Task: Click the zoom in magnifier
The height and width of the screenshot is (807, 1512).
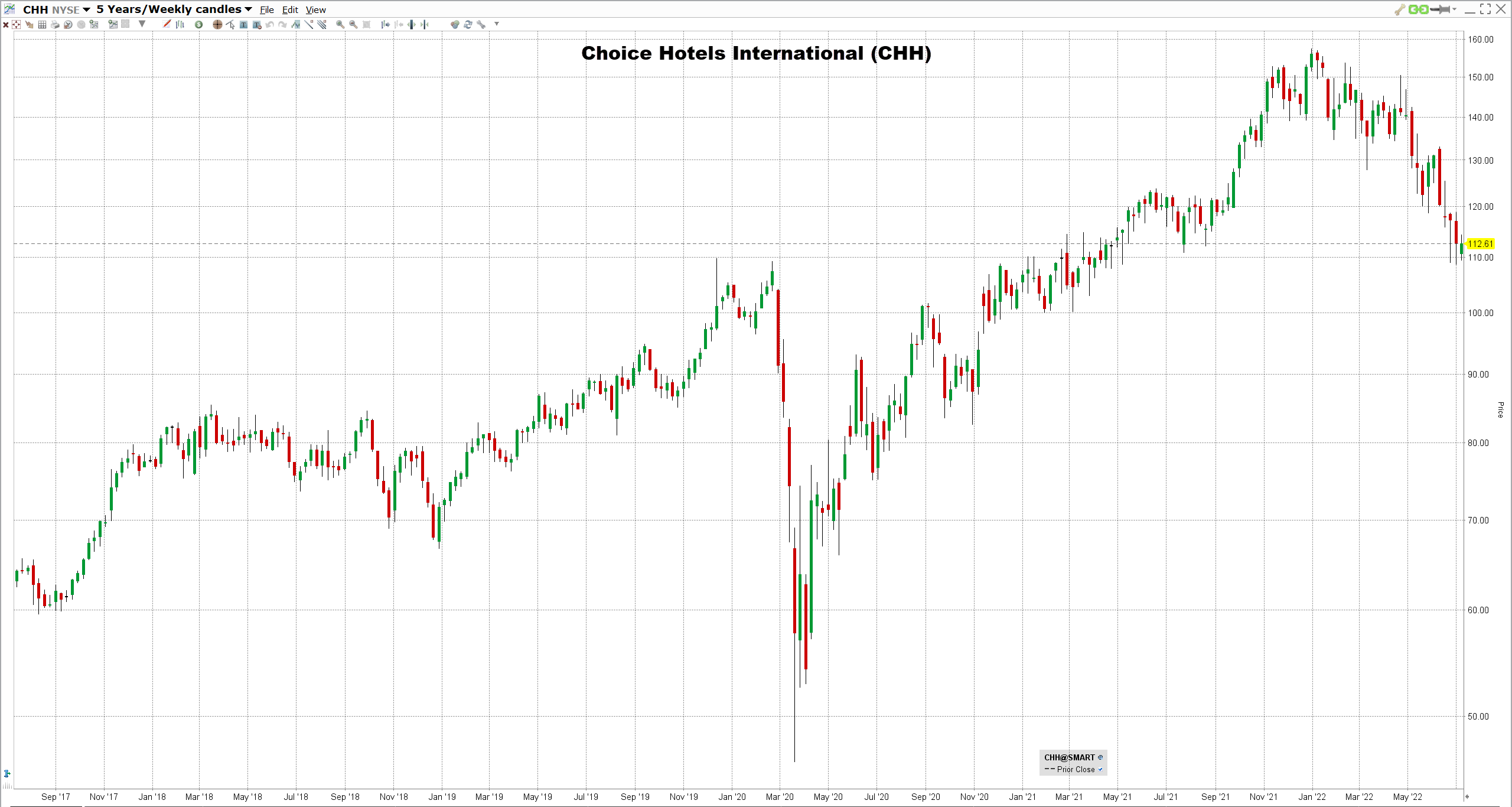Action: click(340, 25)
